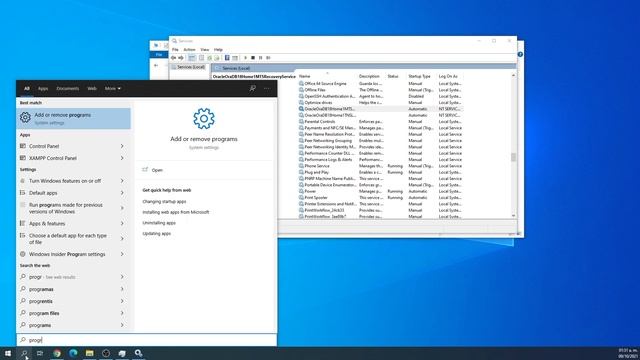Click Control Panel app result icon
Viewport: 640px width, 360px height.
pyautogui.click(x=23, y=146)
